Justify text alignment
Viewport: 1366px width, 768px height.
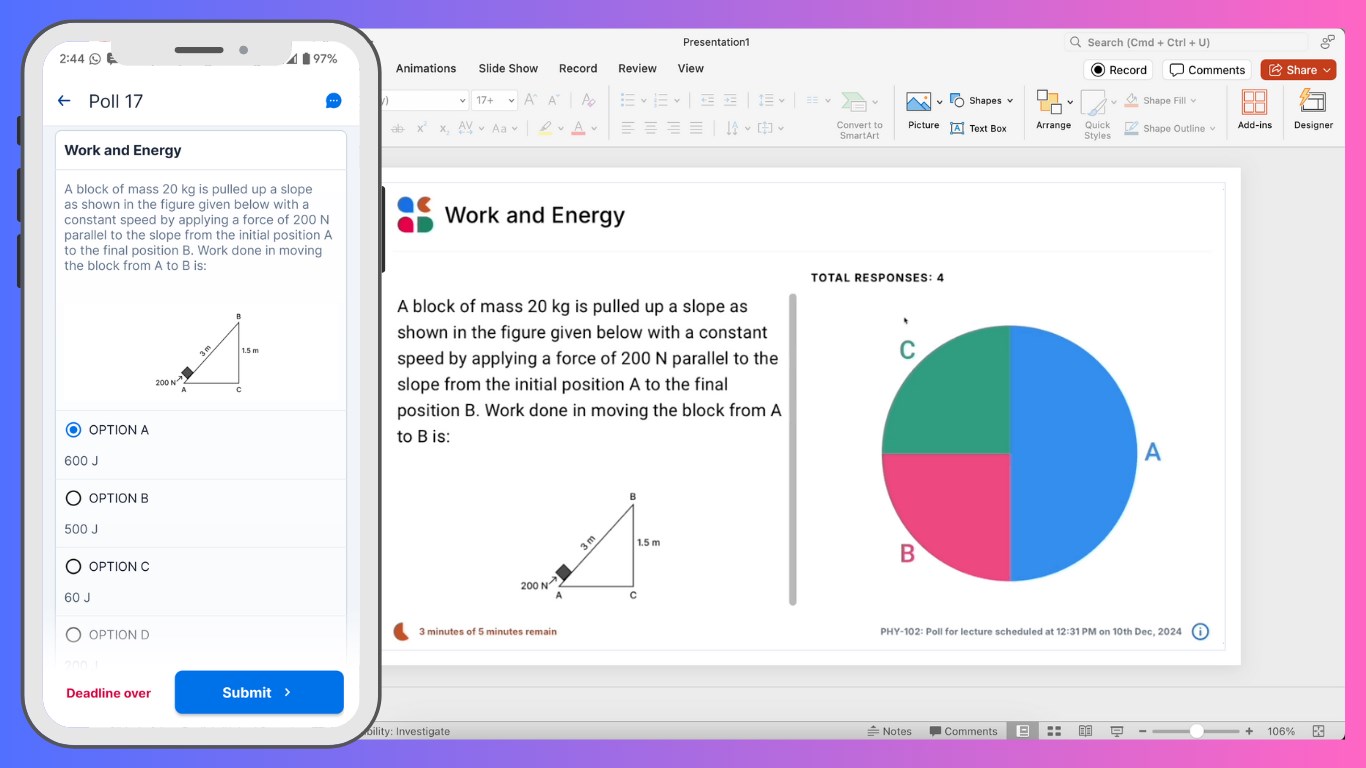point(696,128)
